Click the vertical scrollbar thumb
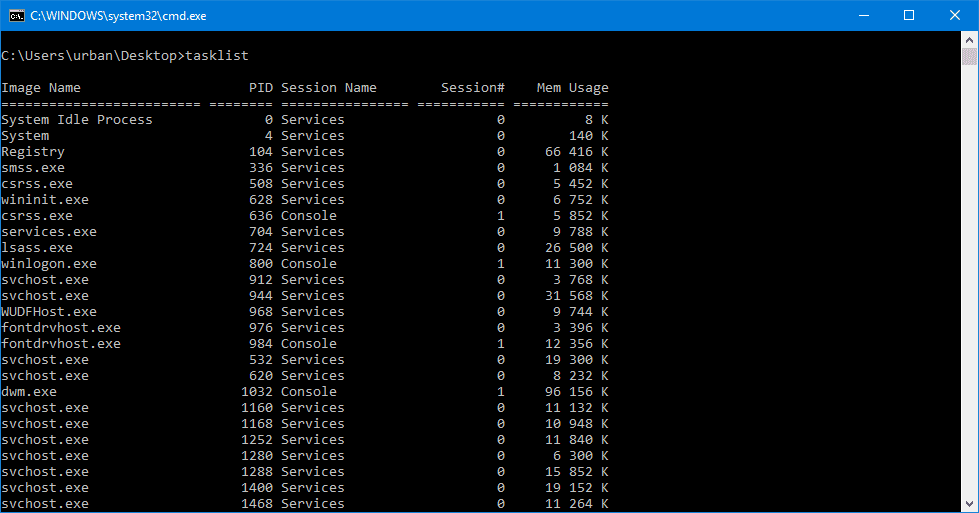This screenshot has width=979, height=513. coord(969,57)
